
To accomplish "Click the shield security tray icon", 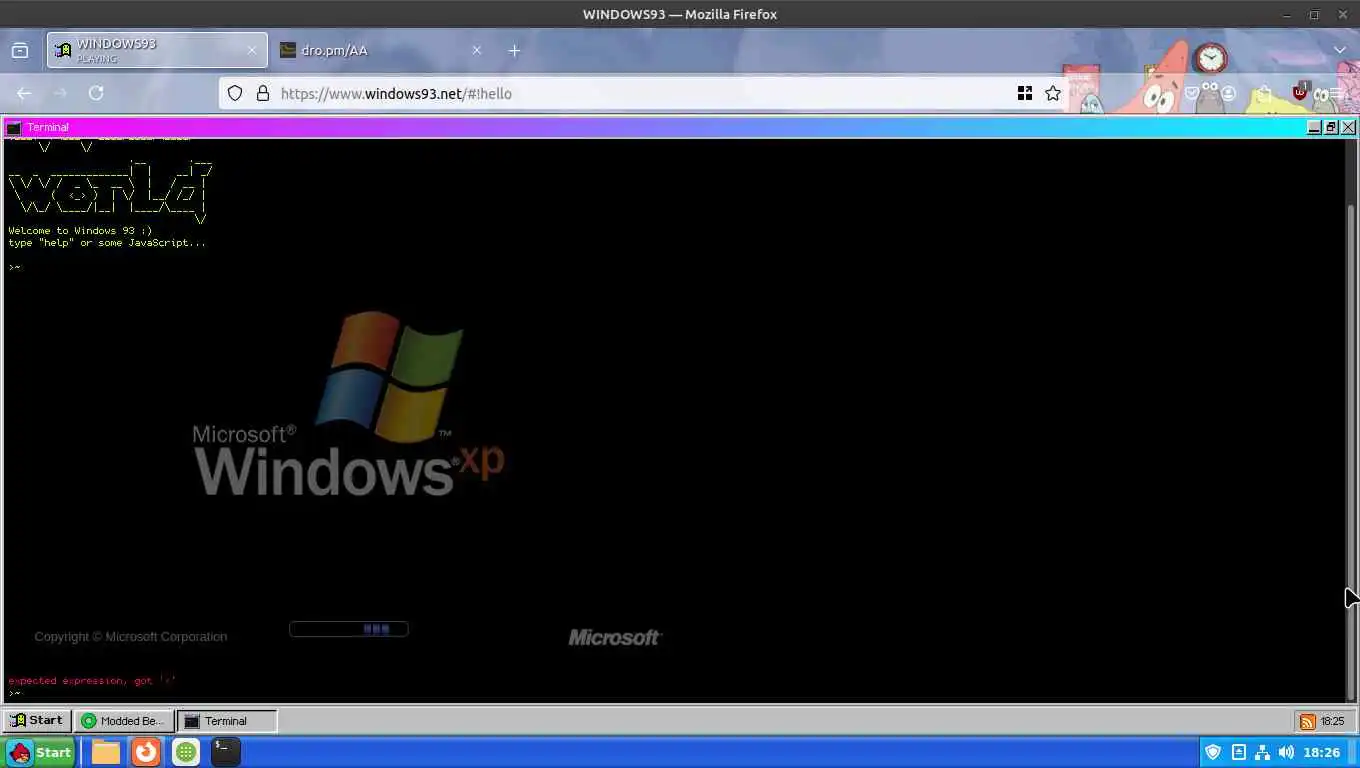I will pos(1213,752).
